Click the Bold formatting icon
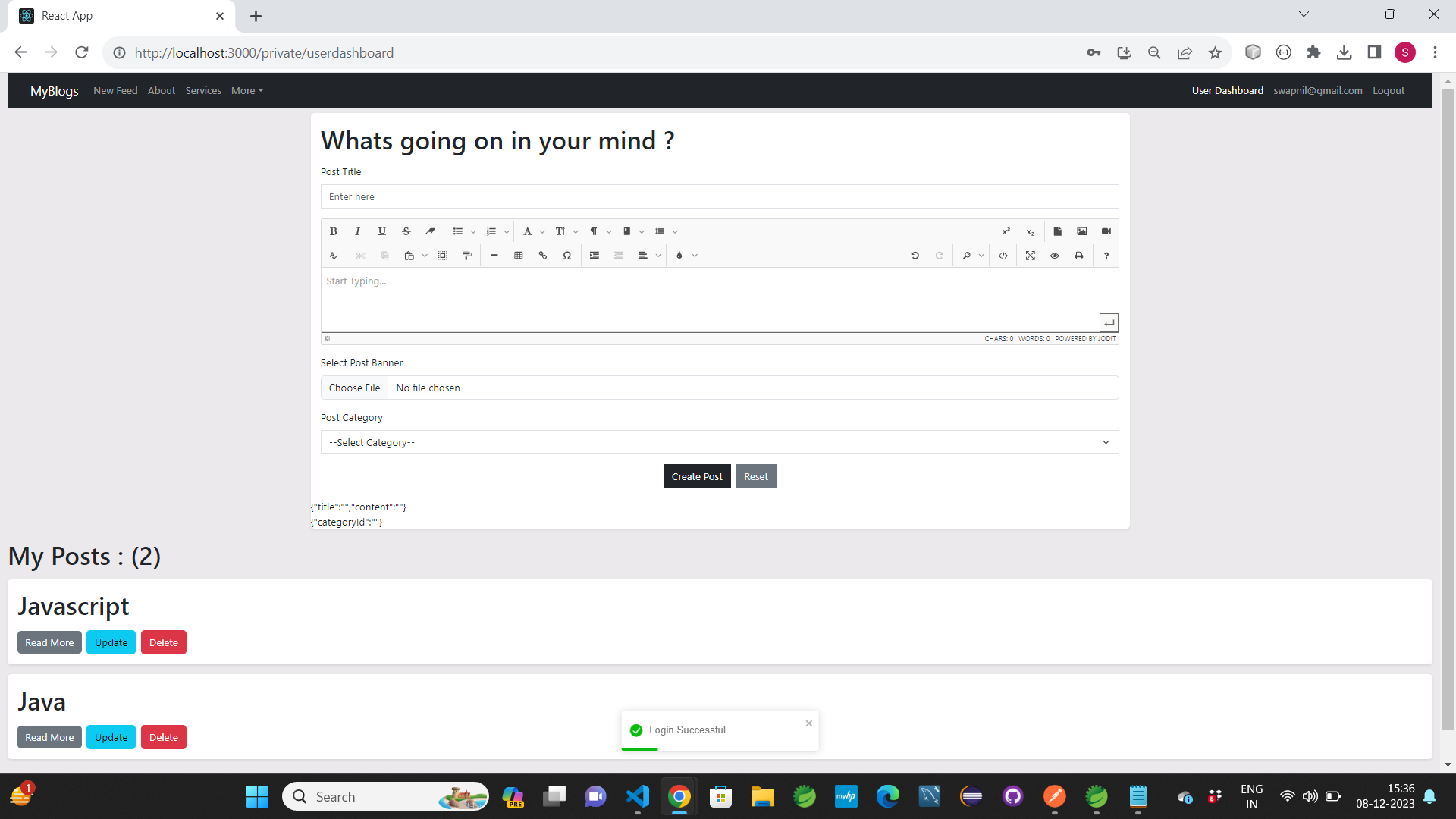This screenshot has height=819, width=1456. [x=334, y=231]
